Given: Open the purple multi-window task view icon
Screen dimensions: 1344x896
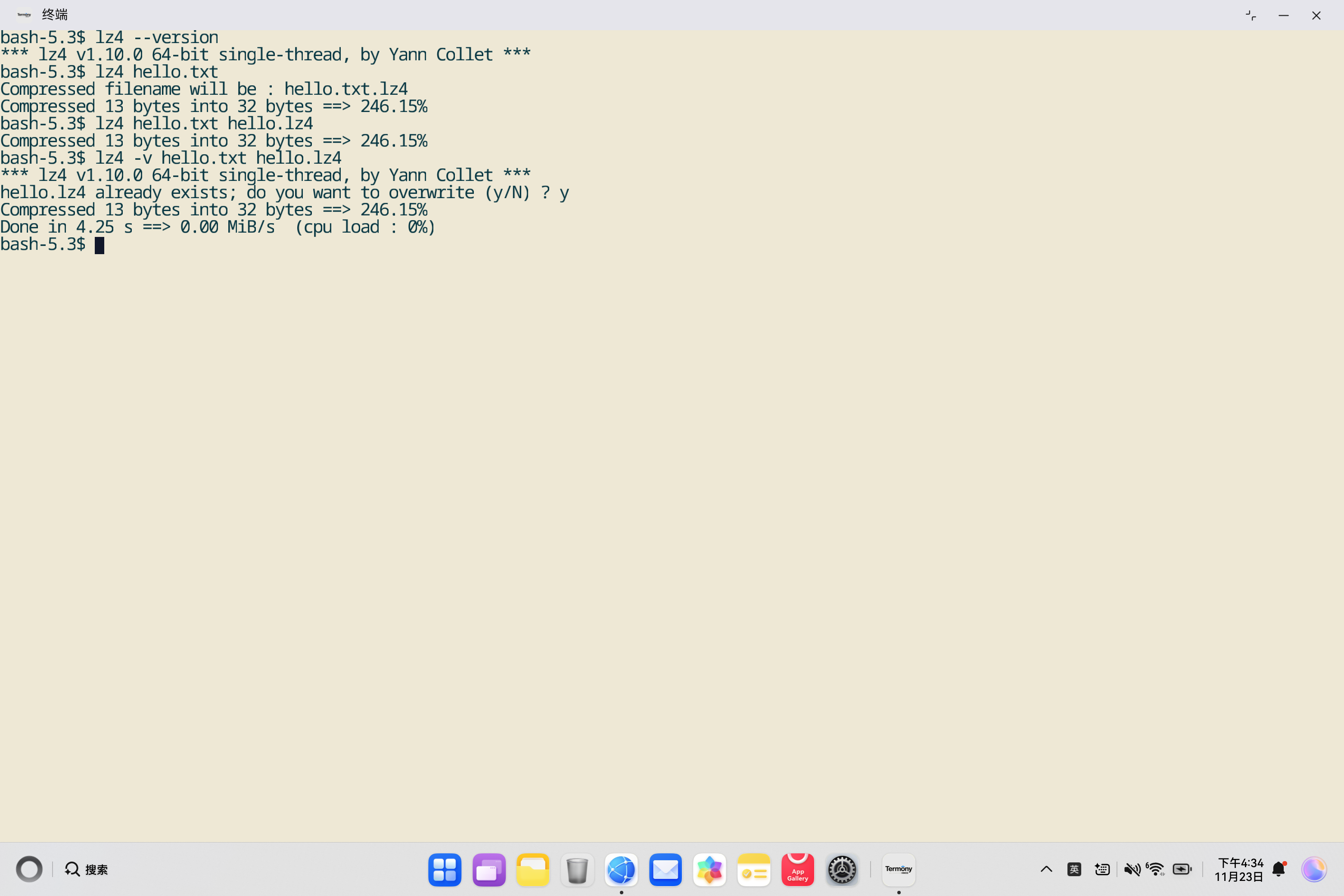Looking at the screenshot, I should pyautogui.click(x=488, y=870).
